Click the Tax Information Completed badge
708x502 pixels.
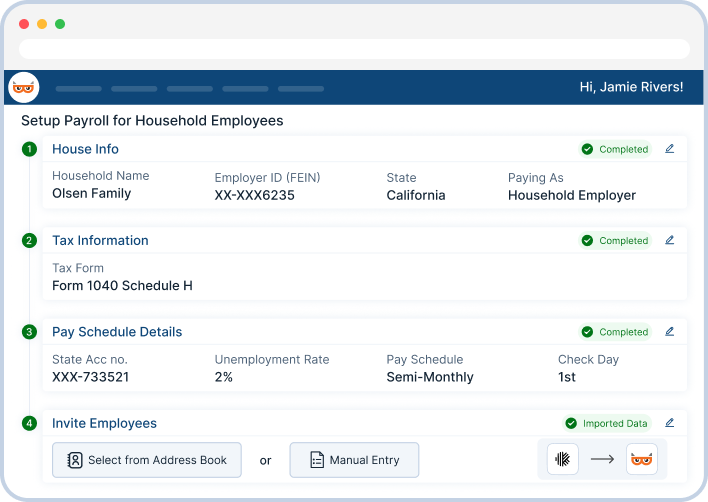(615, 241)
